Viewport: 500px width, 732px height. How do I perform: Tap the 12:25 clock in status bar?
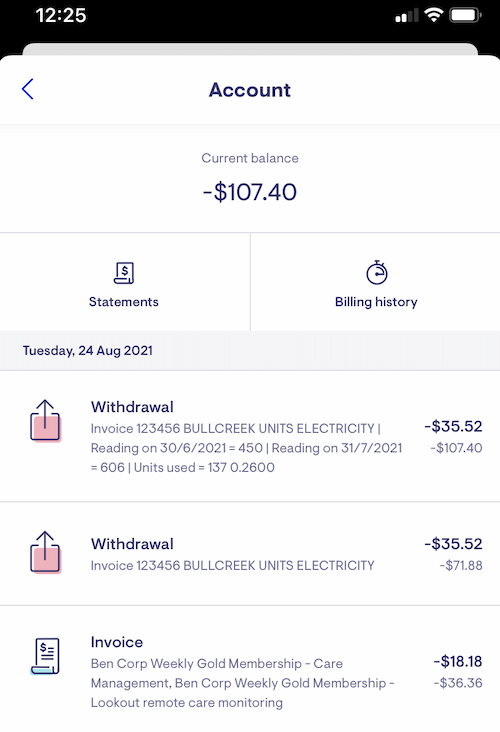[x=61, y=15]
